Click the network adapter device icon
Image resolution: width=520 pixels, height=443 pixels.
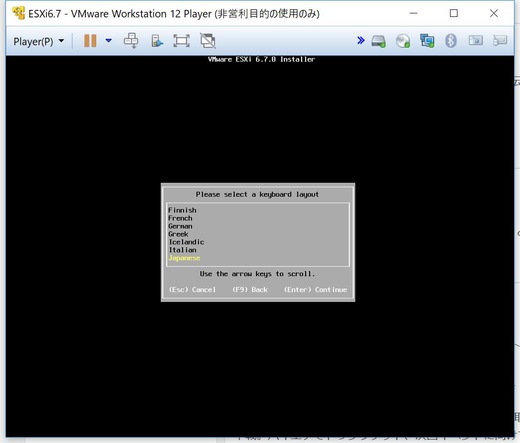427,41
